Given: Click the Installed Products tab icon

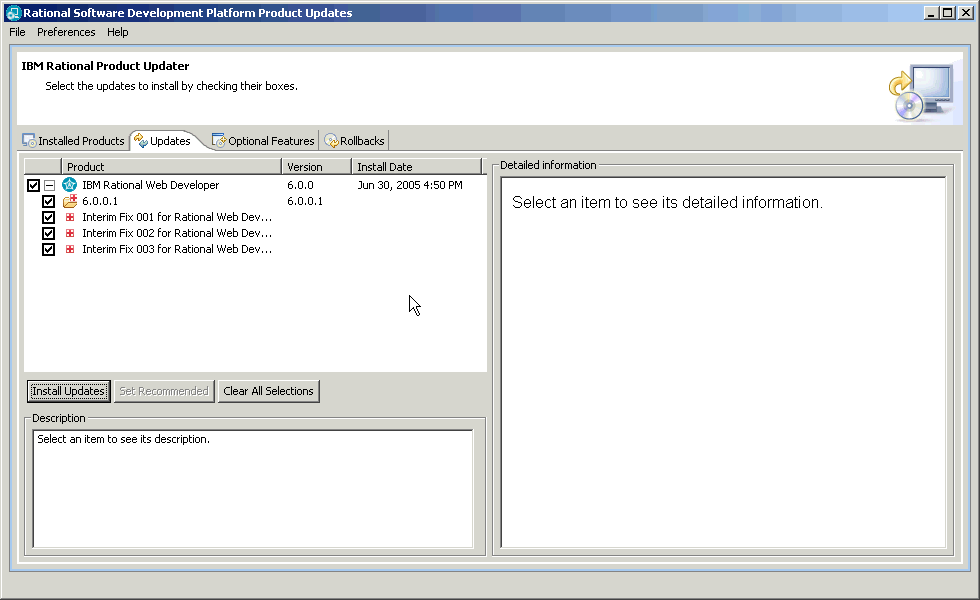Looking at the screenshot, I should [29, 141].
